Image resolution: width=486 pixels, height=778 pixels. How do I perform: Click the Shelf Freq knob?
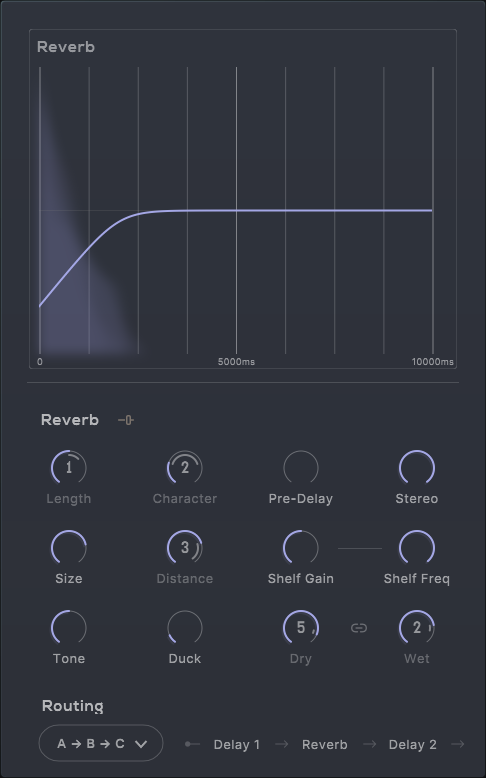point(417,547)
